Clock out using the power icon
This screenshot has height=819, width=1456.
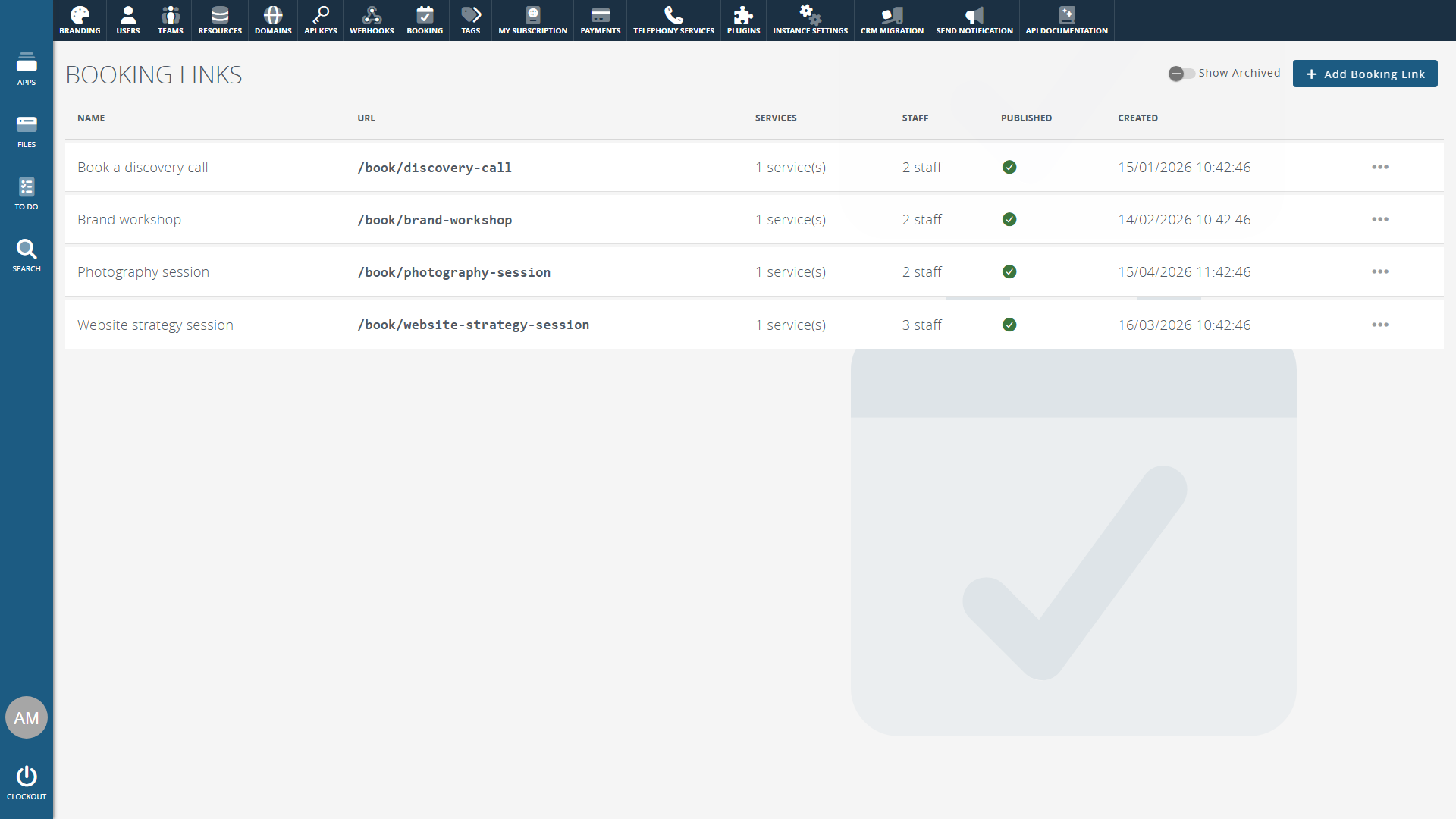click(27, 782)
